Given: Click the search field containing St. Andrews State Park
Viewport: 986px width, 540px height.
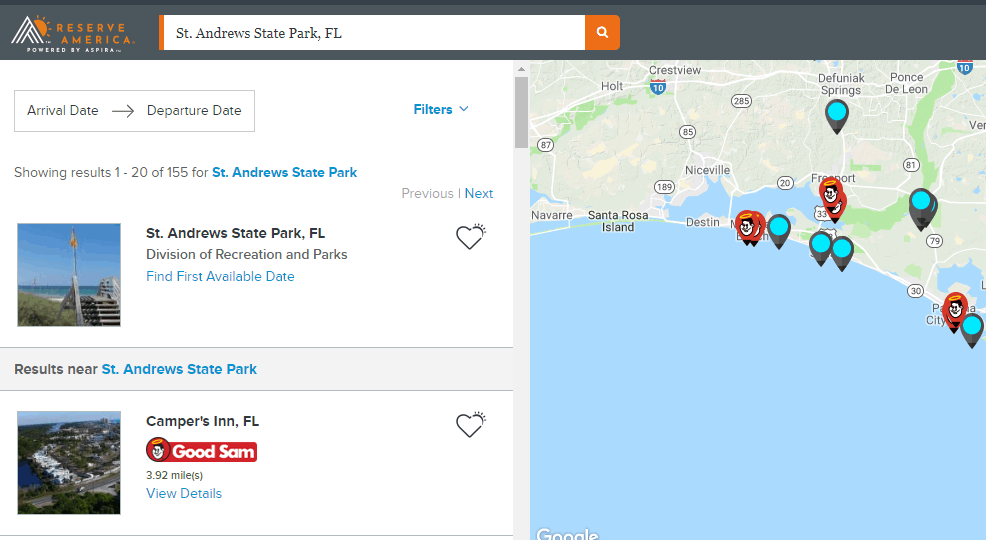Looking at the screenshot, I should (x=374, y=33).
